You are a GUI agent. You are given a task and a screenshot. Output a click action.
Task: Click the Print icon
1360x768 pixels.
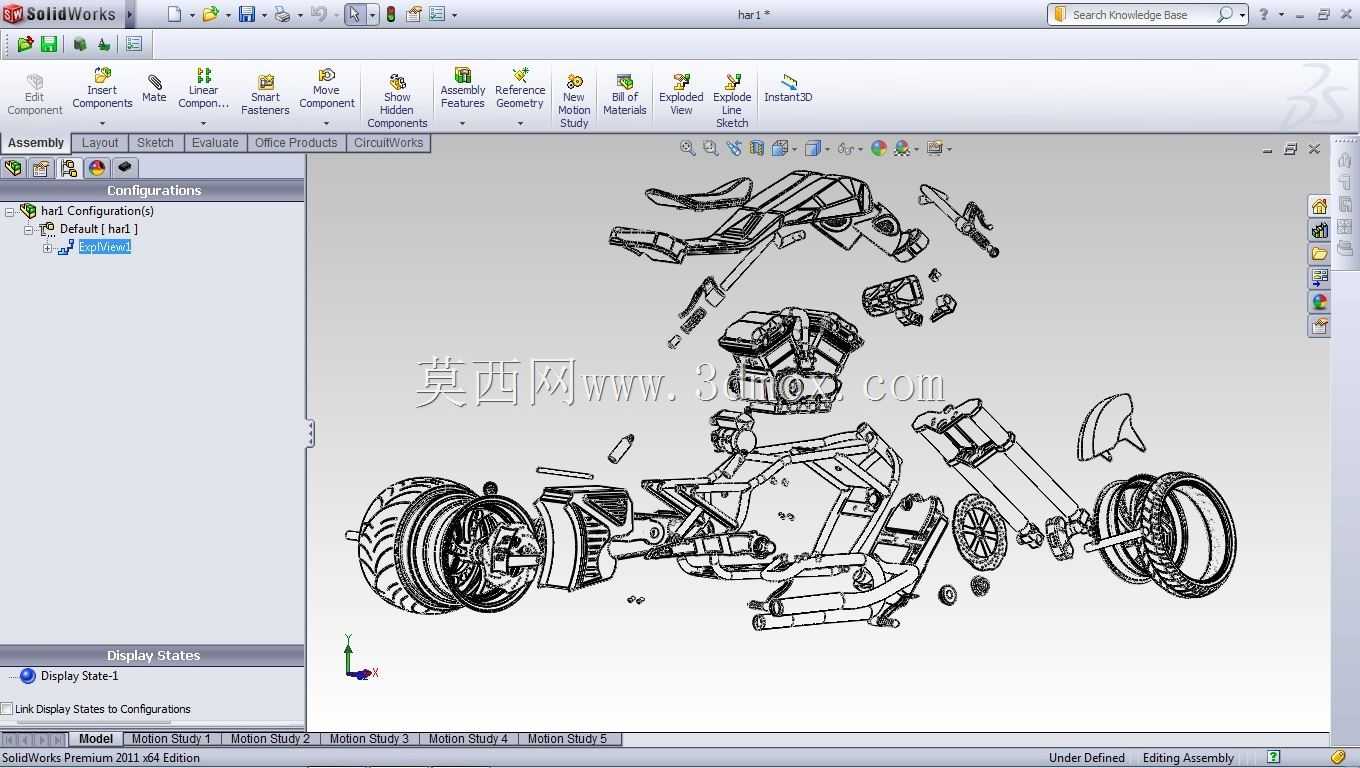tap(282, 14)
